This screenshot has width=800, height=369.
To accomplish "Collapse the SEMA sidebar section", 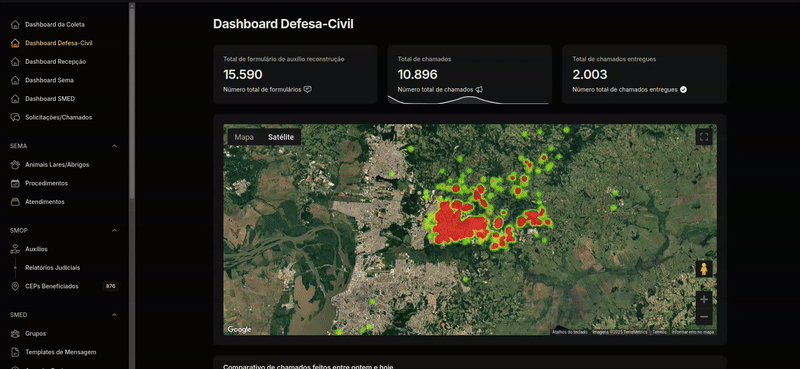I will (114, 146).
